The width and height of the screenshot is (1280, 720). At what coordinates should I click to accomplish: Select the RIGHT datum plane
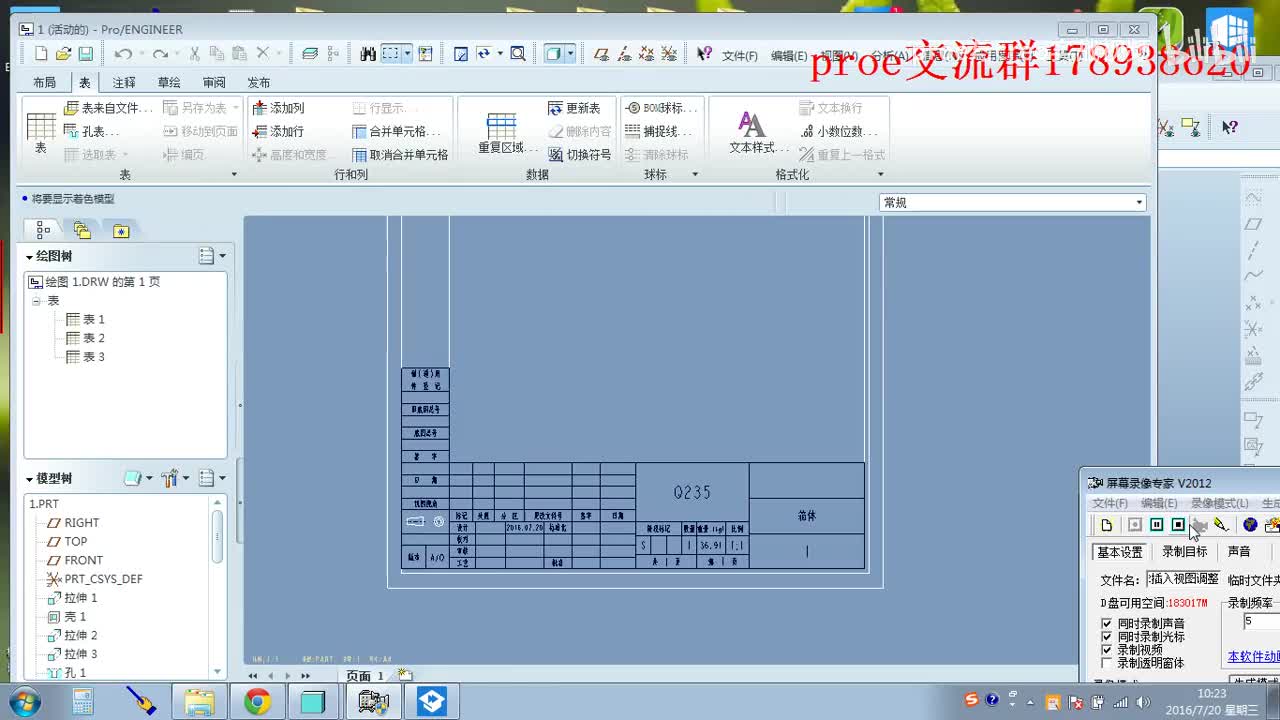[74, 523]
